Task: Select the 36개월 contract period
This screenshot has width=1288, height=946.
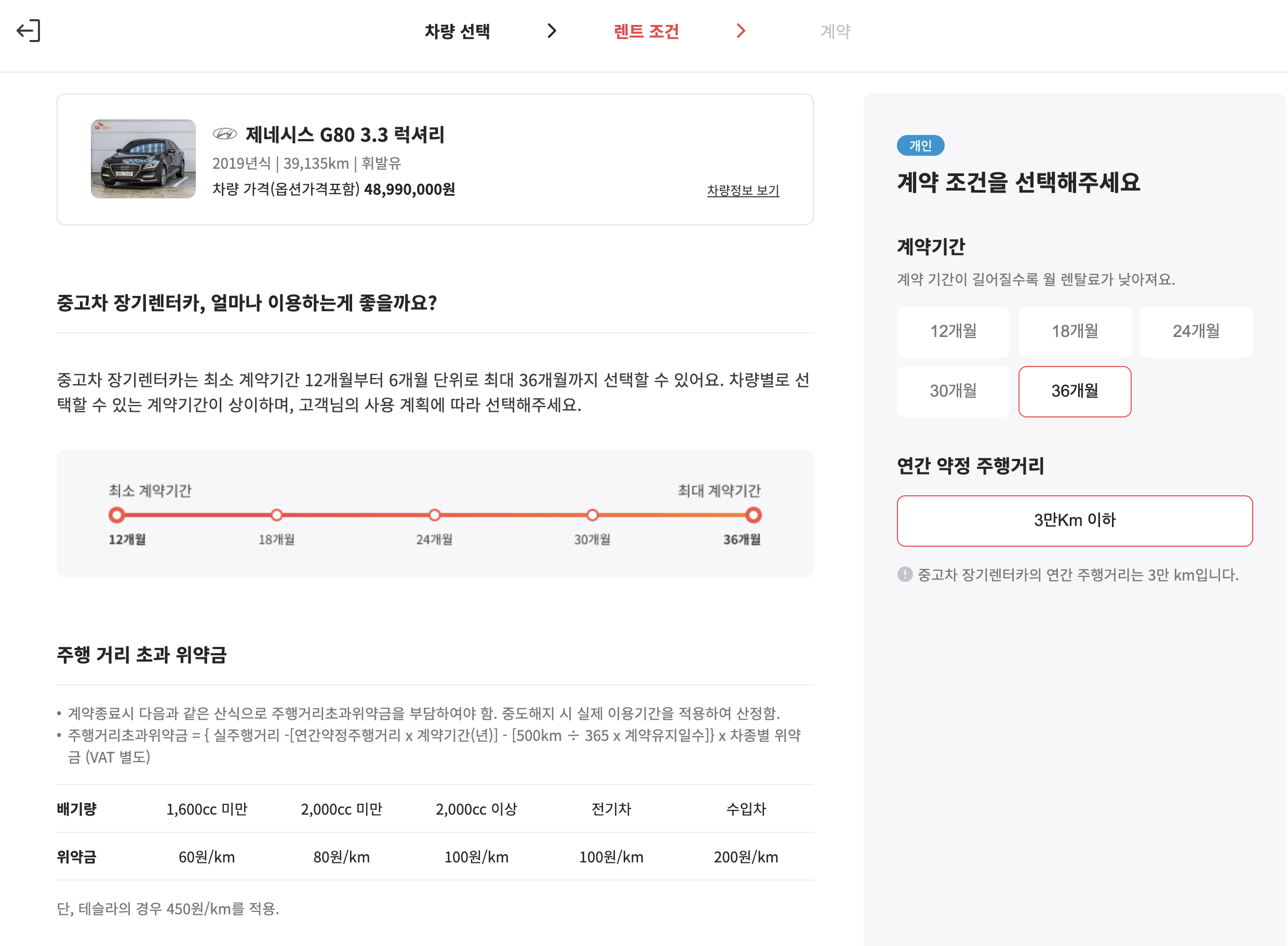Action: pos(1075,391)
